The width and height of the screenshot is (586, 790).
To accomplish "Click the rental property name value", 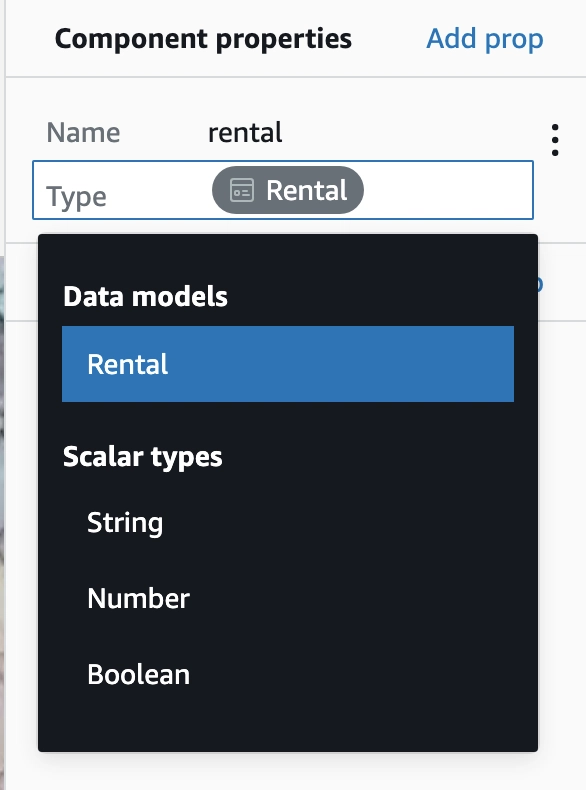I will (x=245, y=133).
